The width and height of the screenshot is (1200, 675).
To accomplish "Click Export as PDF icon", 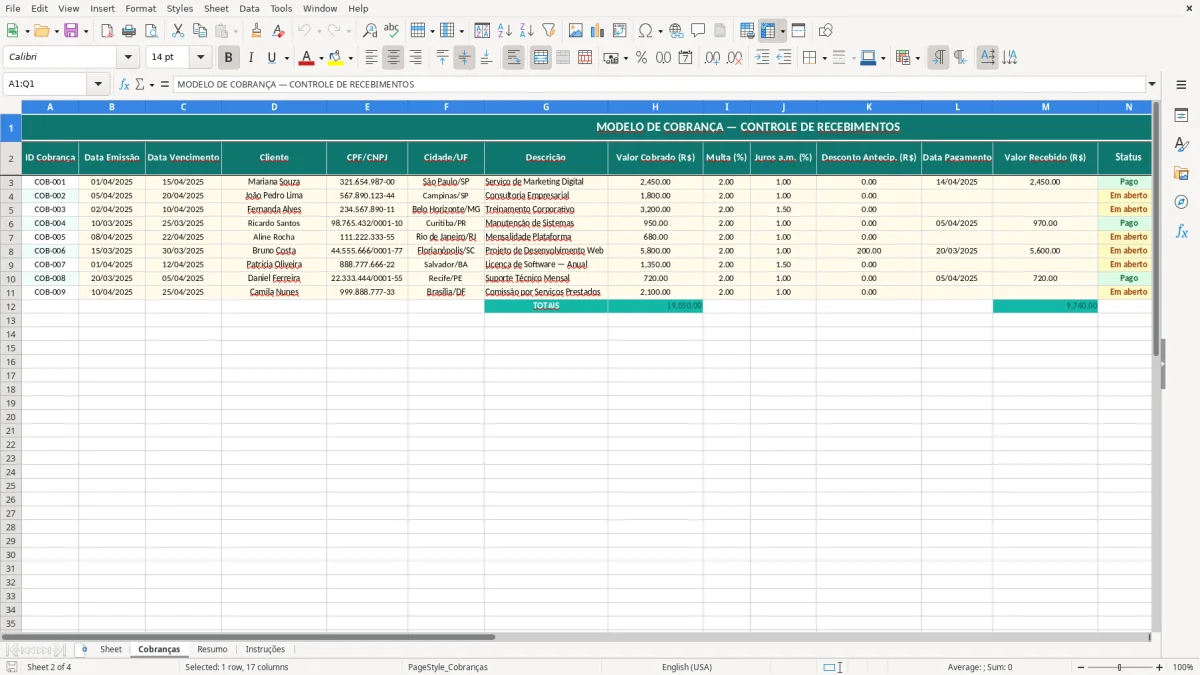I will tap(107, 31).
